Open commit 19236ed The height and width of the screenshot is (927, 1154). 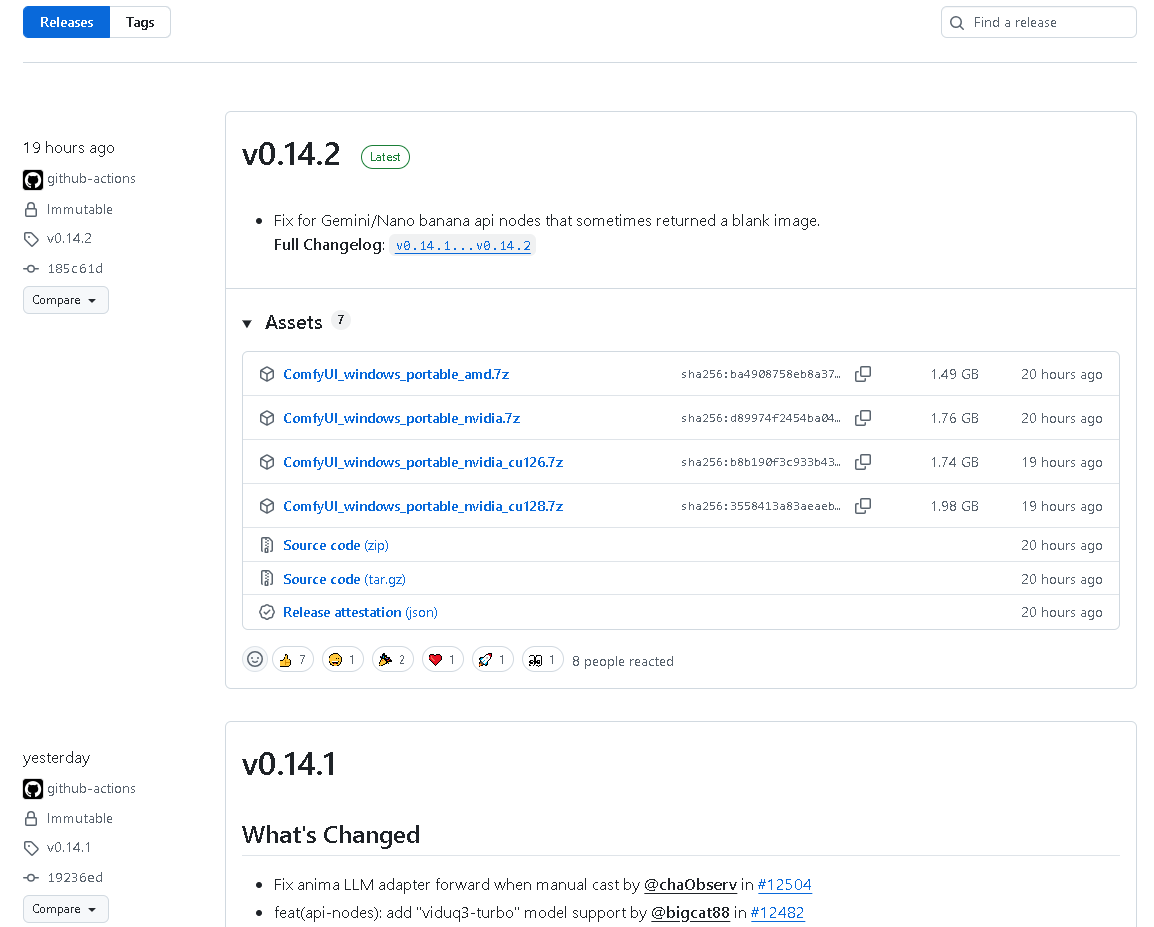click(x=75, y=878)
